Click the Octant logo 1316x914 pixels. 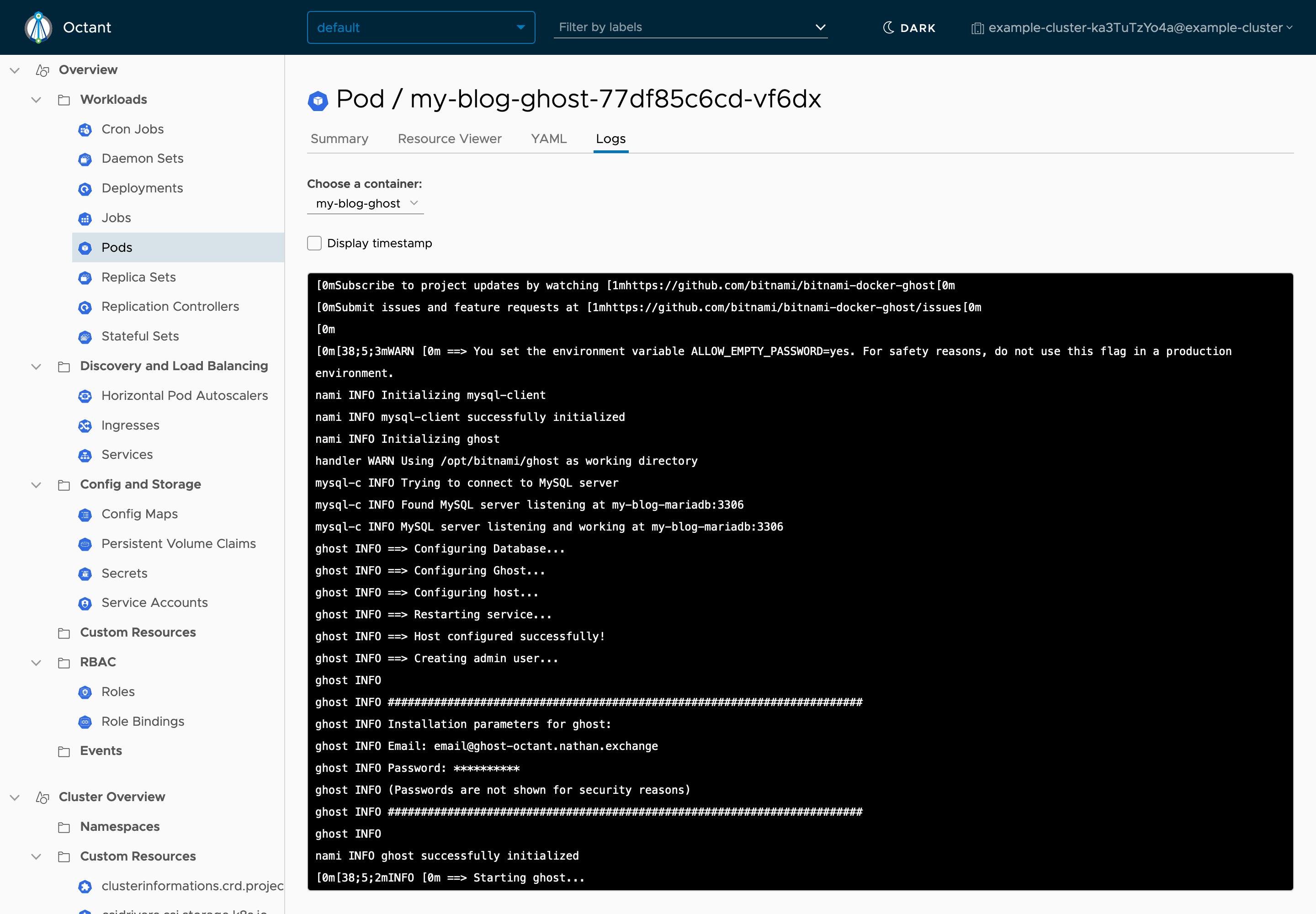click(x=38, y=27)
